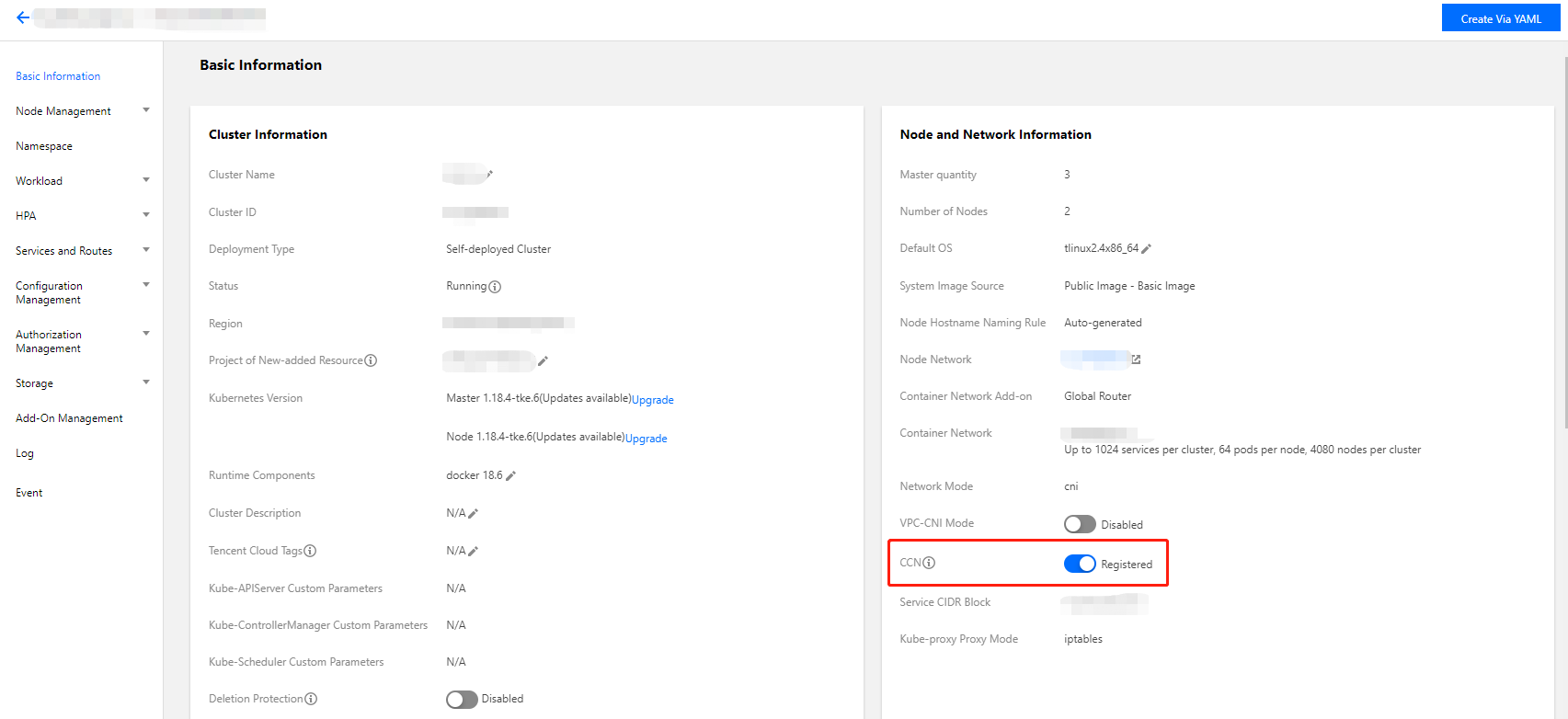Viewport: 1568px width, 719px height.
Task: Select Configuration Management in sidebar
Action: (x=49, y=292)
